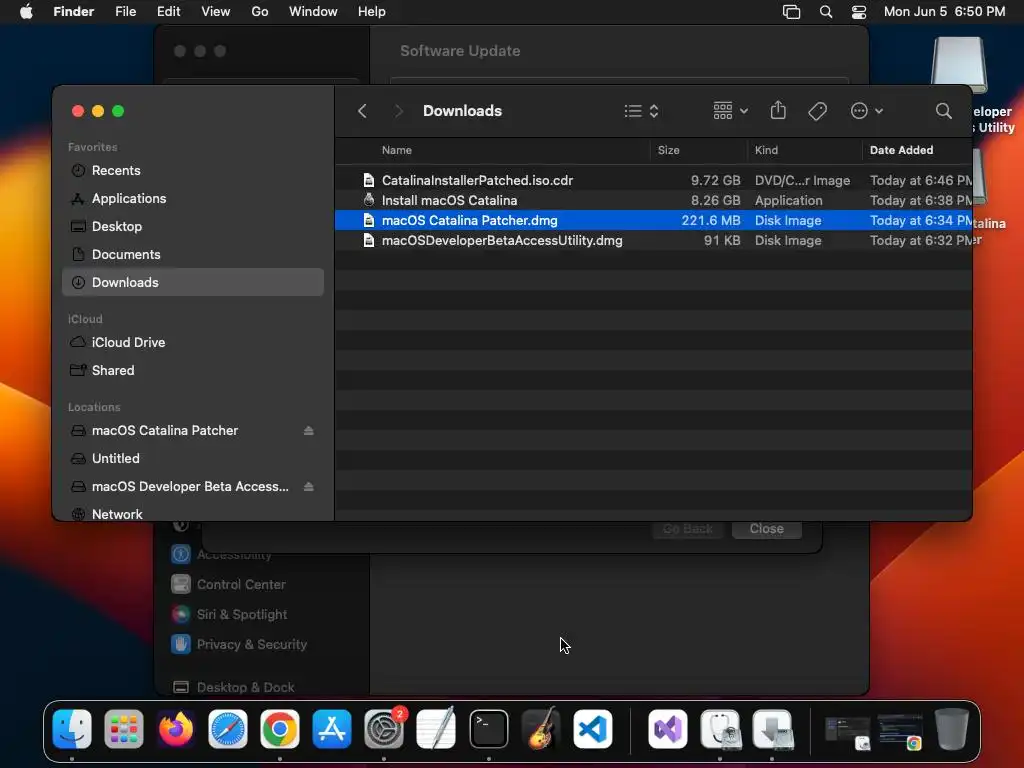Open iCloud Drive in sidebar
This screenshot has height=768, width=1024.
193,342
